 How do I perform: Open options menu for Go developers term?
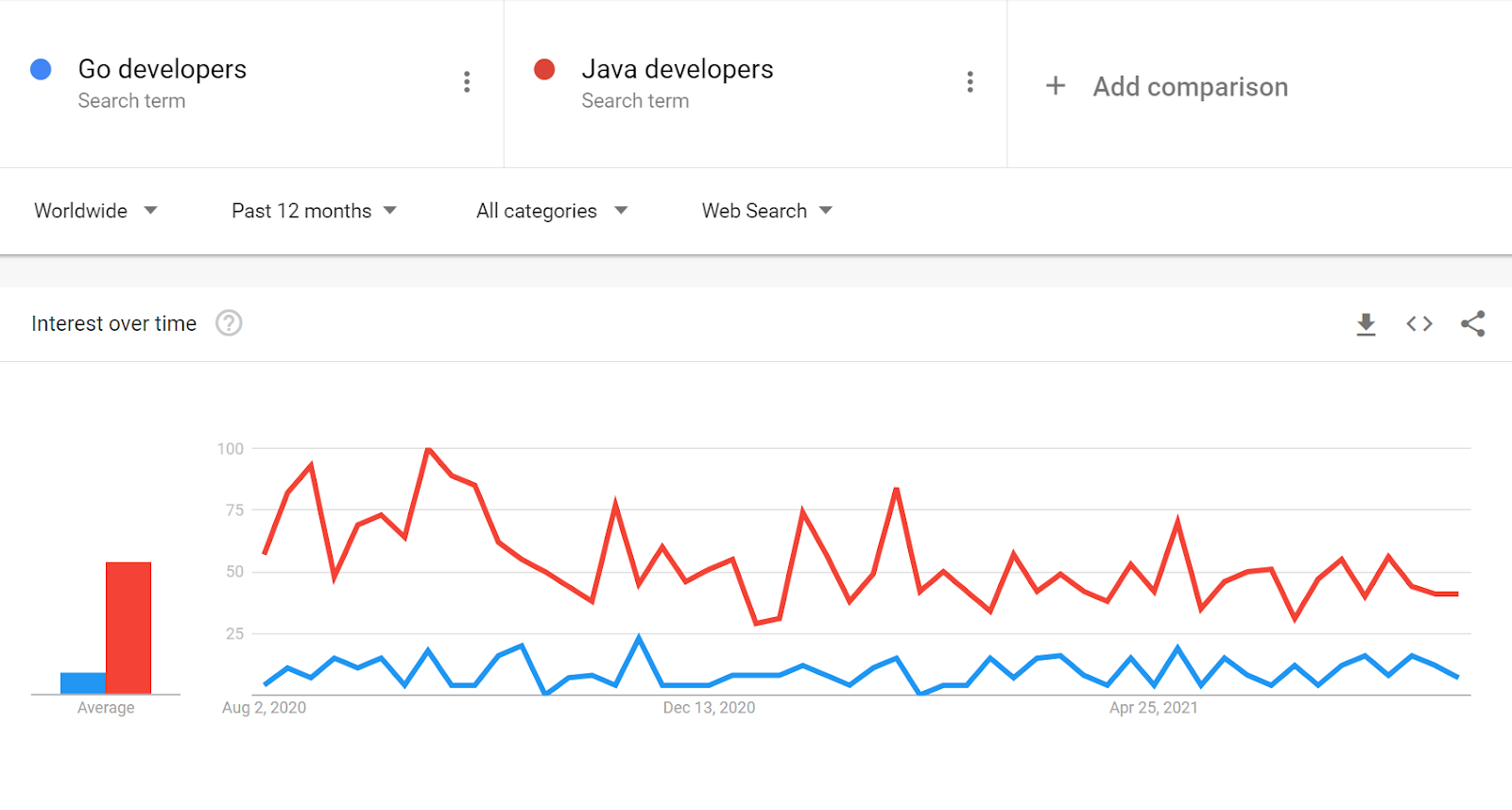tap(466, 82)
